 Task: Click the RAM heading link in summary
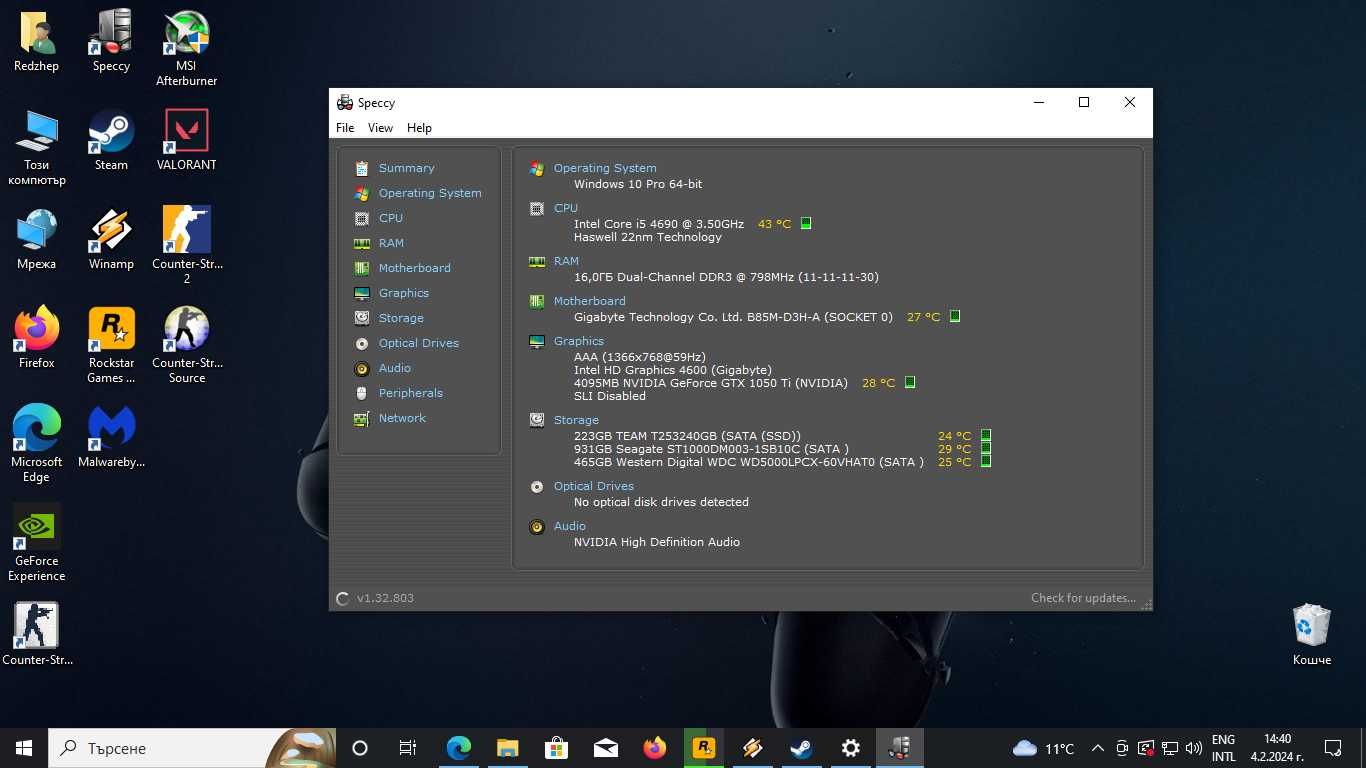pyautogui.click(x=566, y=261)
